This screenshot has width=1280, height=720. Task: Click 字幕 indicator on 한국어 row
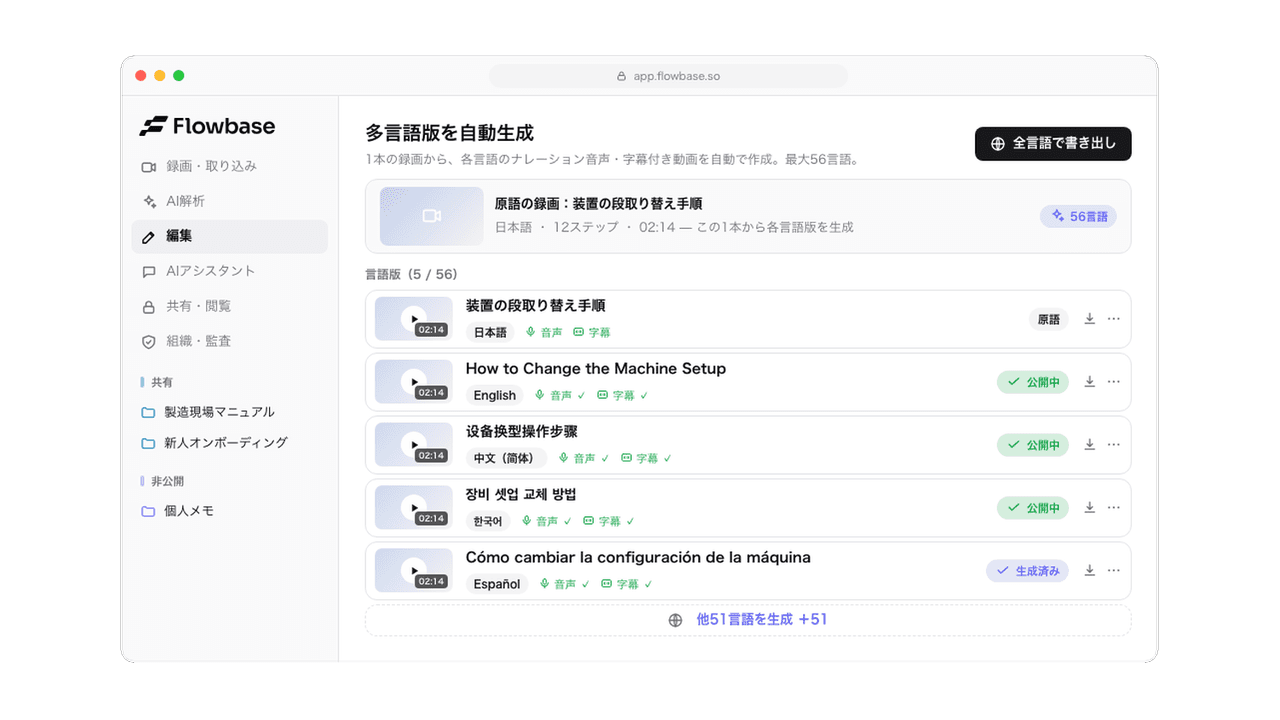coord(608,521)
